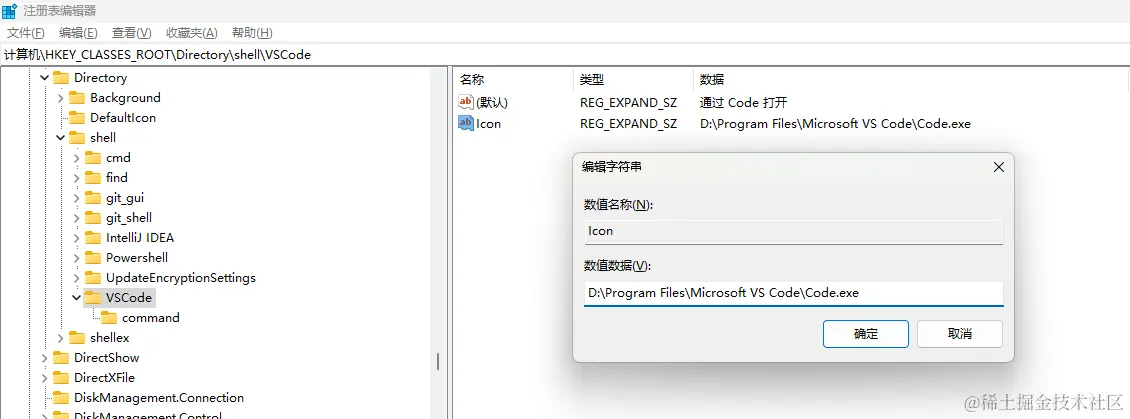Select the (默认) row's REG_EXPAND_SZ type

pos(628,102)
